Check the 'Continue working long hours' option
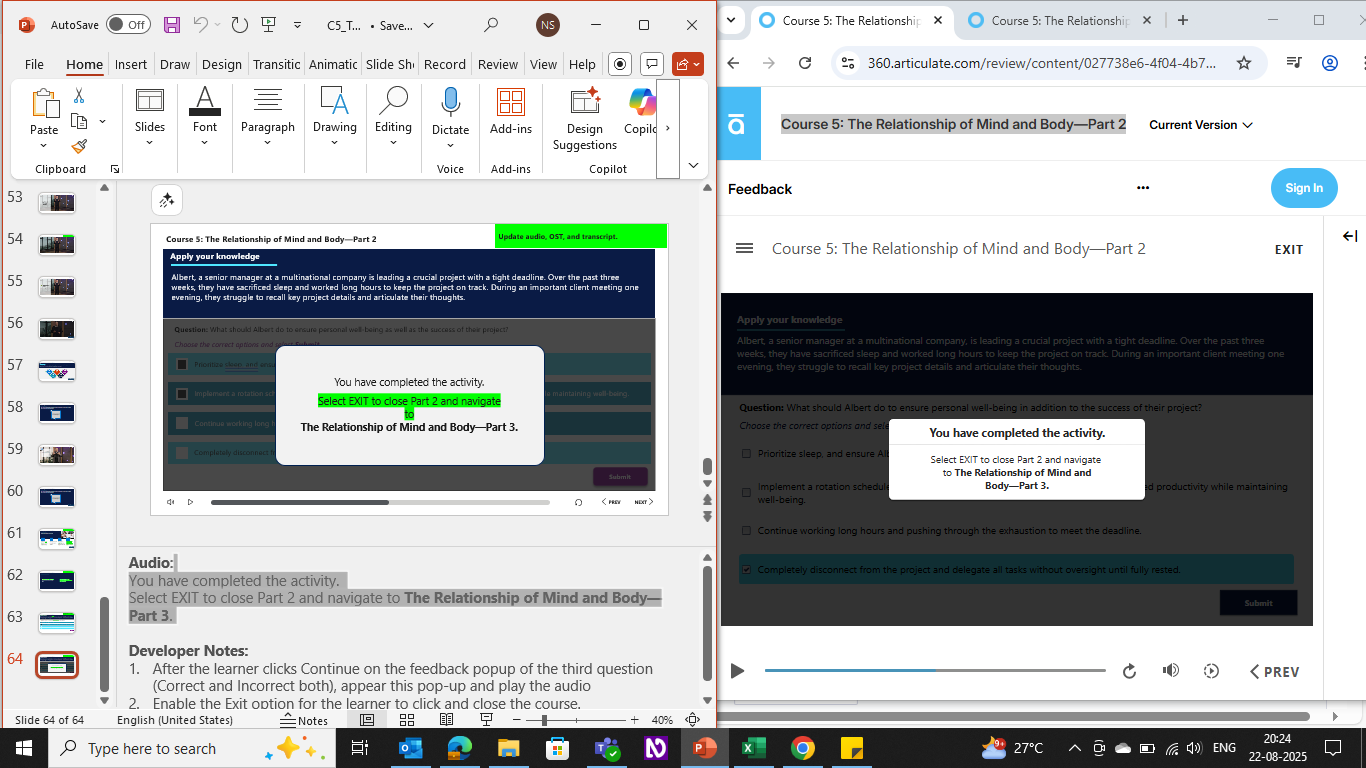Viewport: 1366px width, 768px height. 746,531
